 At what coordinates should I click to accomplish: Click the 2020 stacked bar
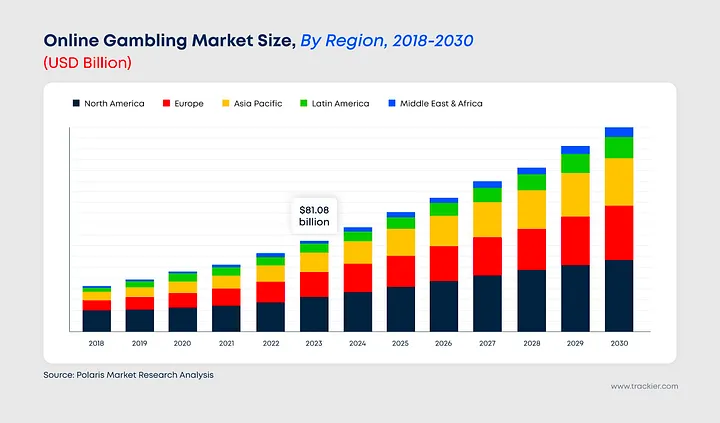click(183, 301)
